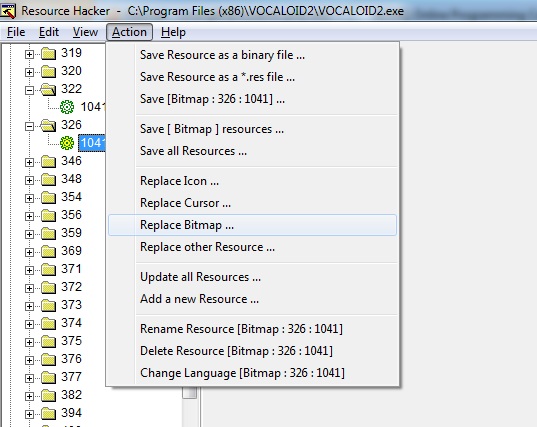
Task: Select tree label 356
Action: pyautogui.click(x=72, y=215)
